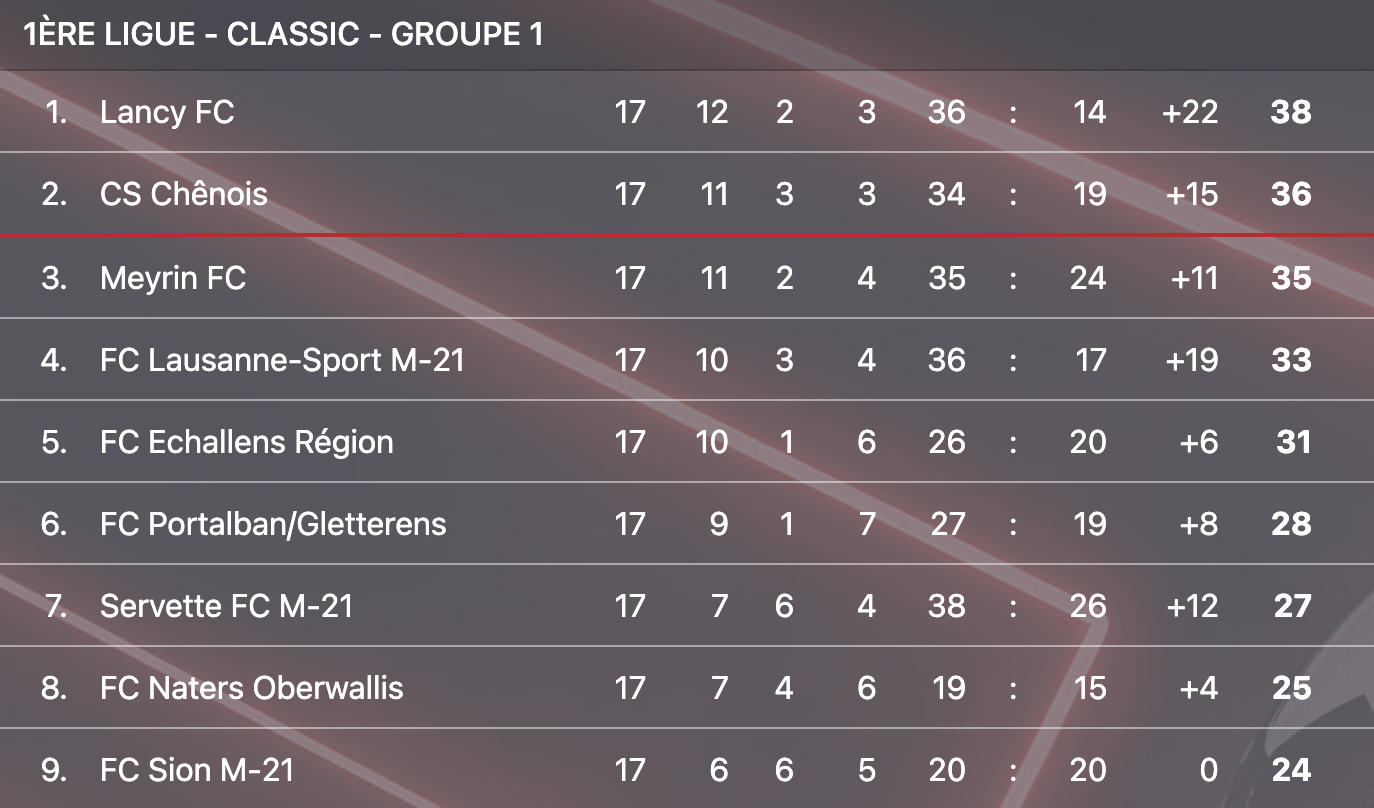Click FC Sion M-21's 24 points total

point(1290,769)
